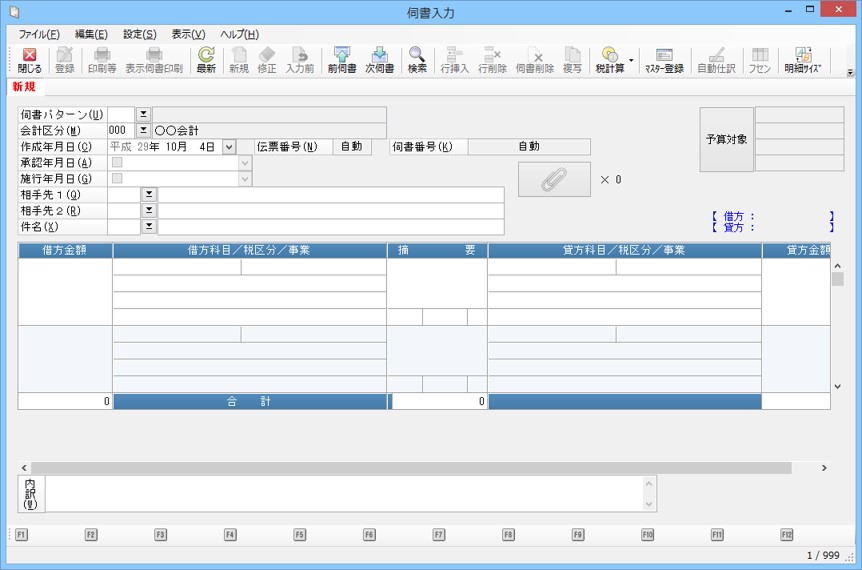
Task: Open the 設定(S) menu
Action: (x=139, y=34)
